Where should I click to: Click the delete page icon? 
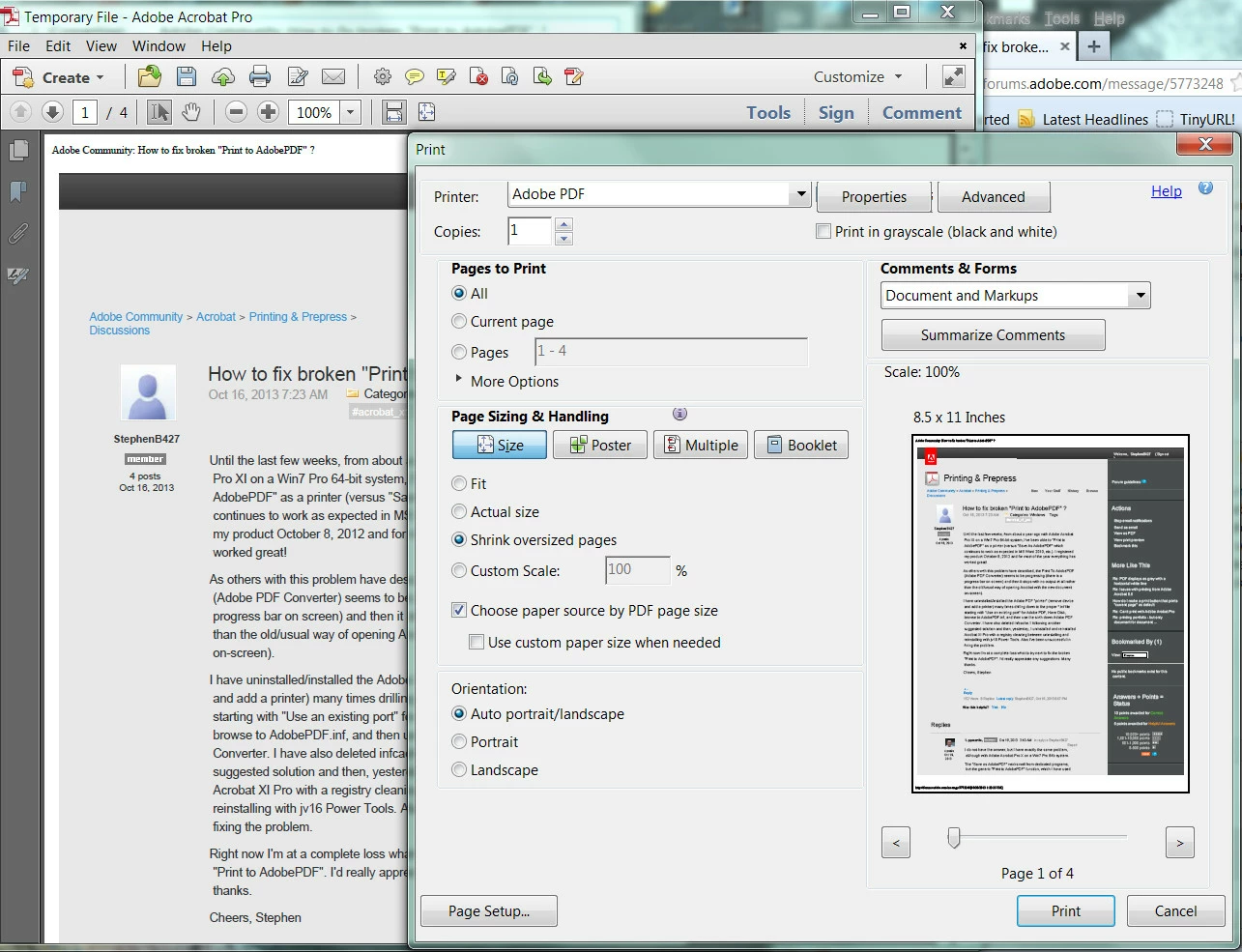[478, 77]
